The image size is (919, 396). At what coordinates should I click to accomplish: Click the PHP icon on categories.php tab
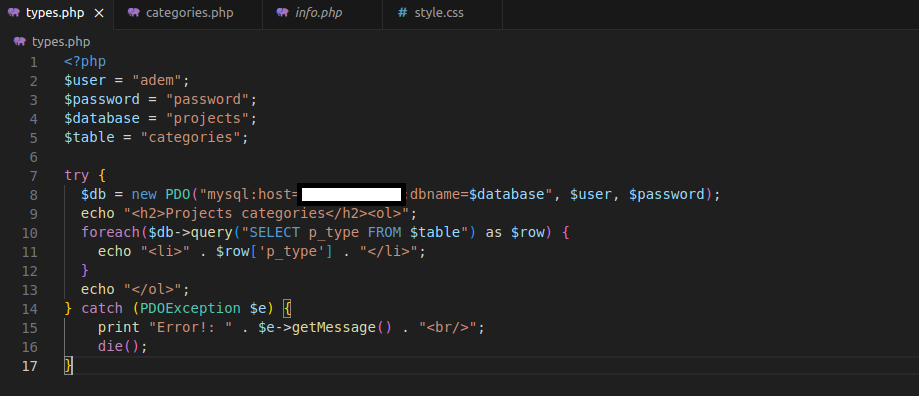tap(134, 12)
